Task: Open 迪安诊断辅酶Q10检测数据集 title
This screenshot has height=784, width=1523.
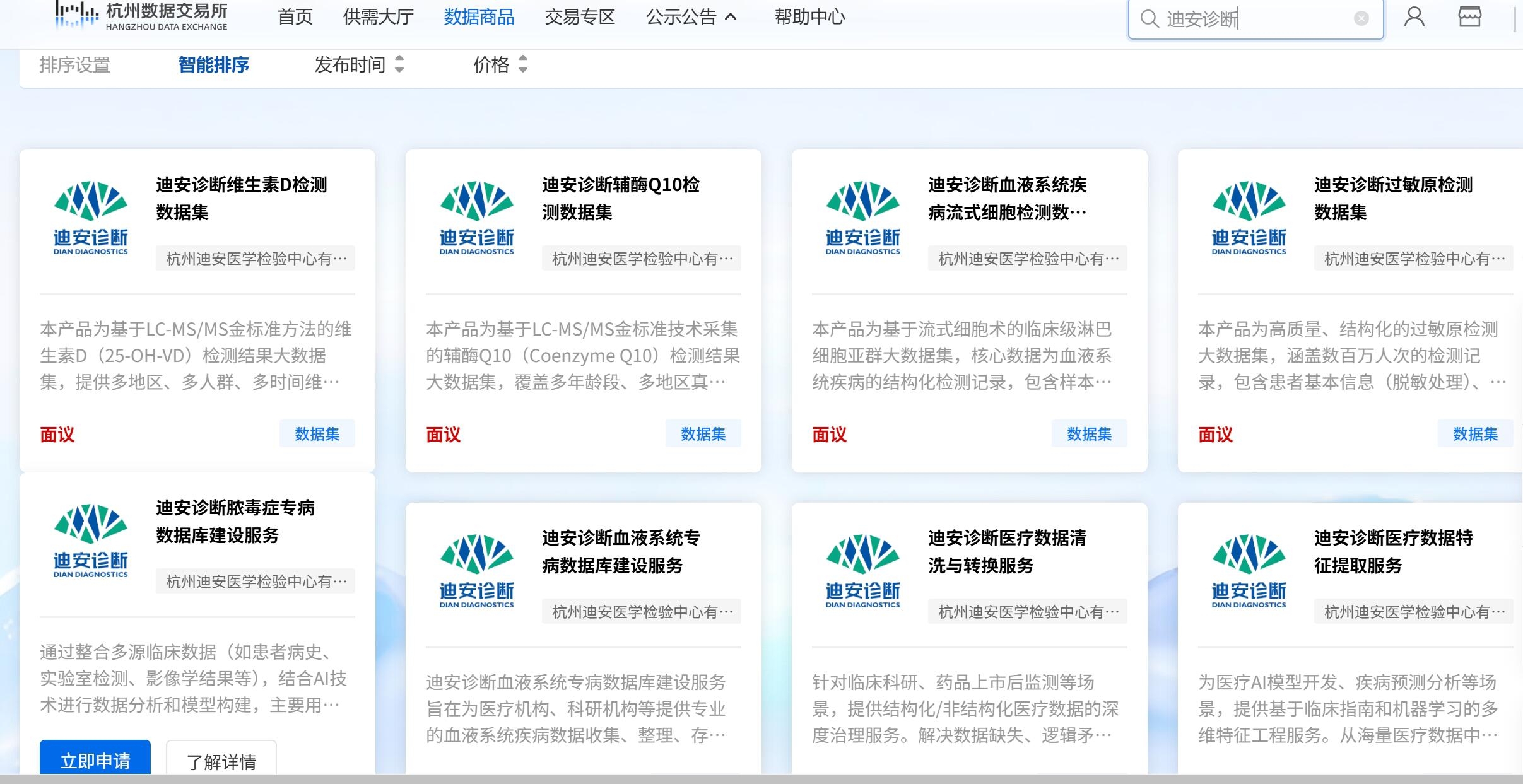Action: click(621, 198)
